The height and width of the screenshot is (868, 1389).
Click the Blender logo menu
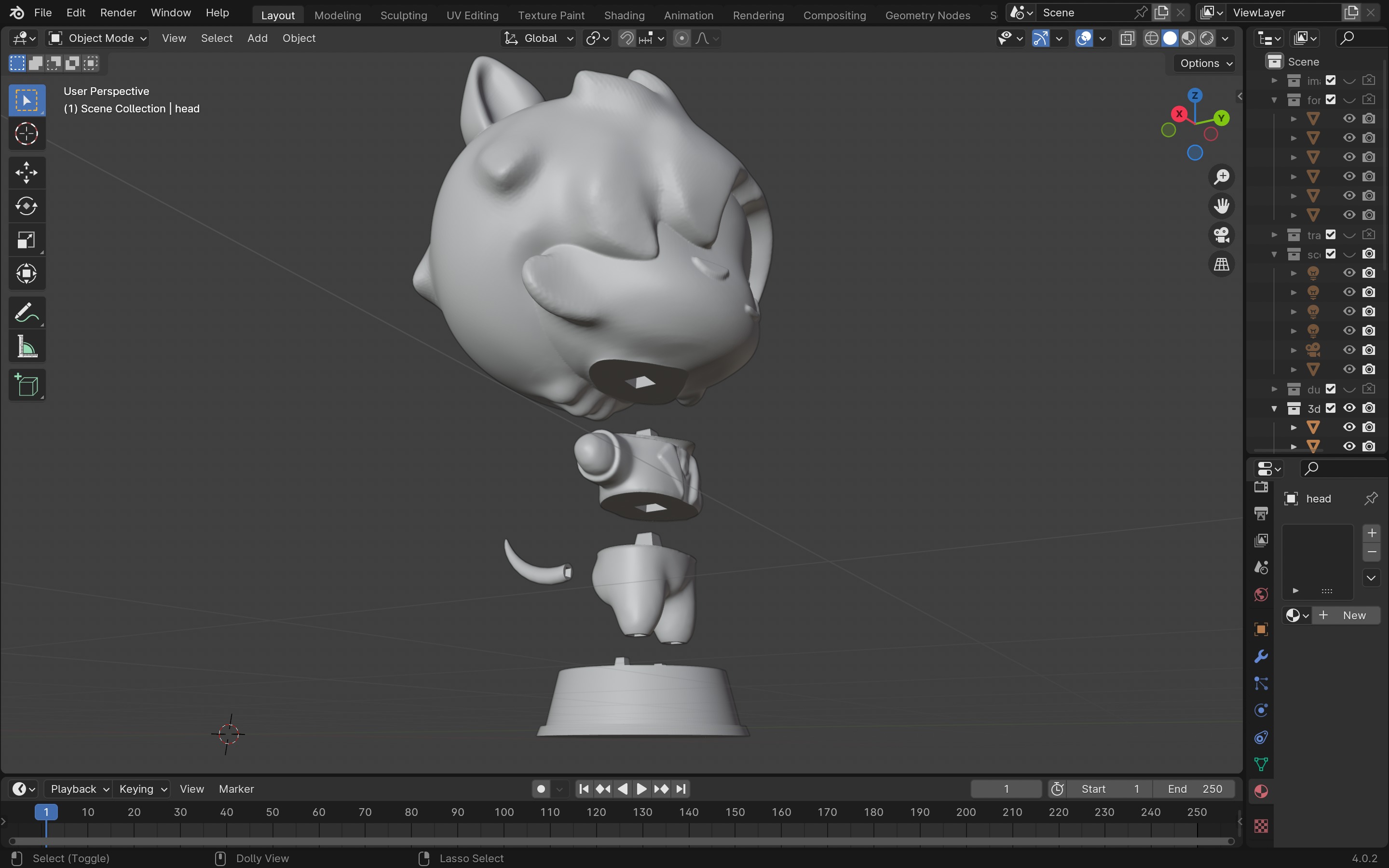point(17,12)
